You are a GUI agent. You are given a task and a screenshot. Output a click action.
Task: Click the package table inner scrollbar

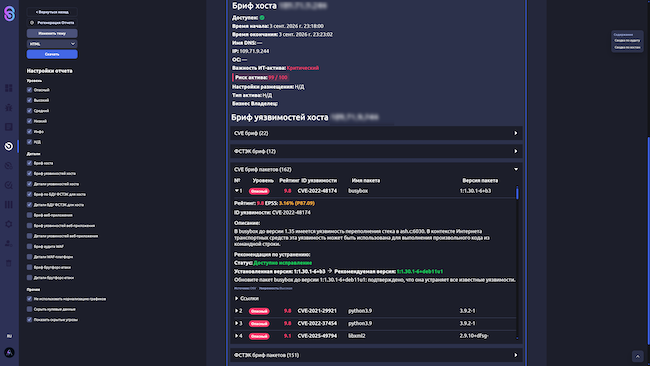click(517, 193)
